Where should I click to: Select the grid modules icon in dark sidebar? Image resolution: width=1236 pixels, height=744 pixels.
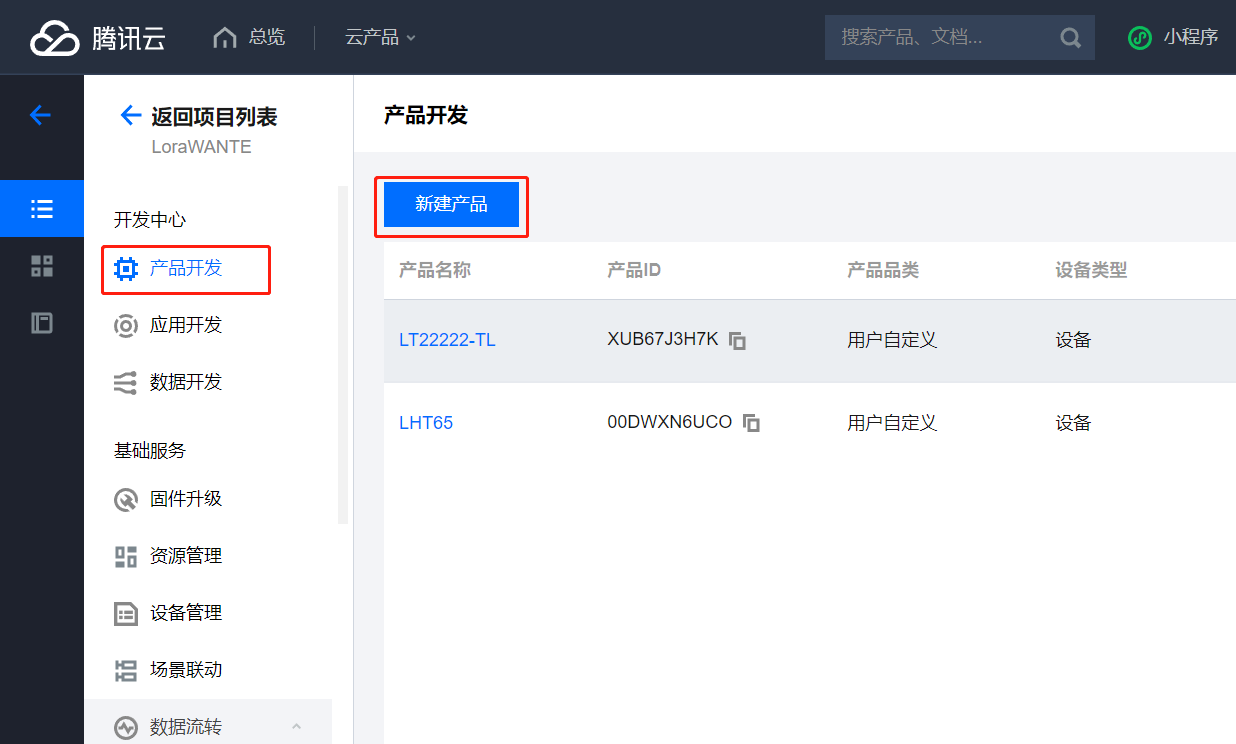click(42, 266)
